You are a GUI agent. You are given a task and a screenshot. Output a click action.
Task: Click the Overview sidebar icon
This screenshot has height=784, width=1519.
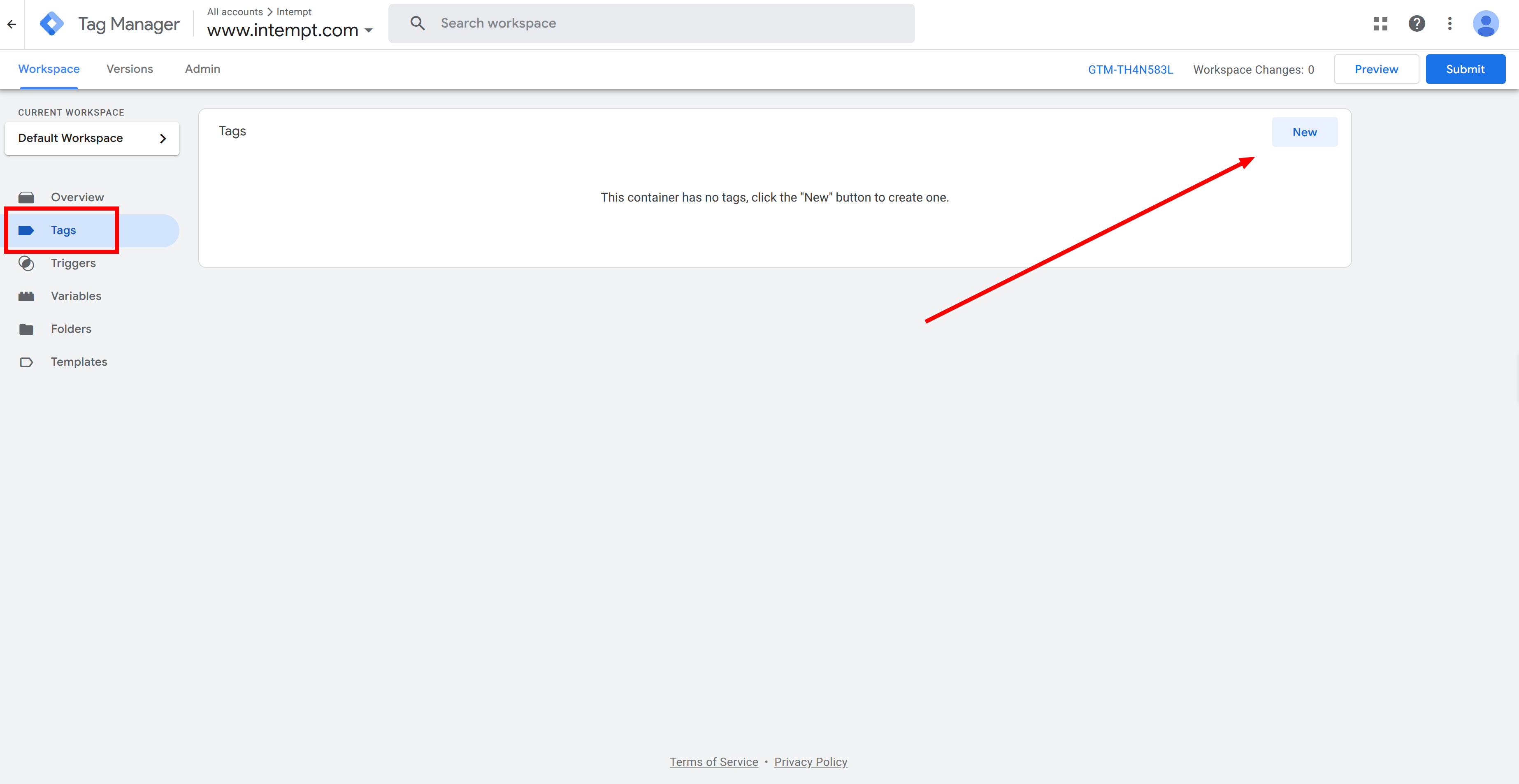(26, 197)
